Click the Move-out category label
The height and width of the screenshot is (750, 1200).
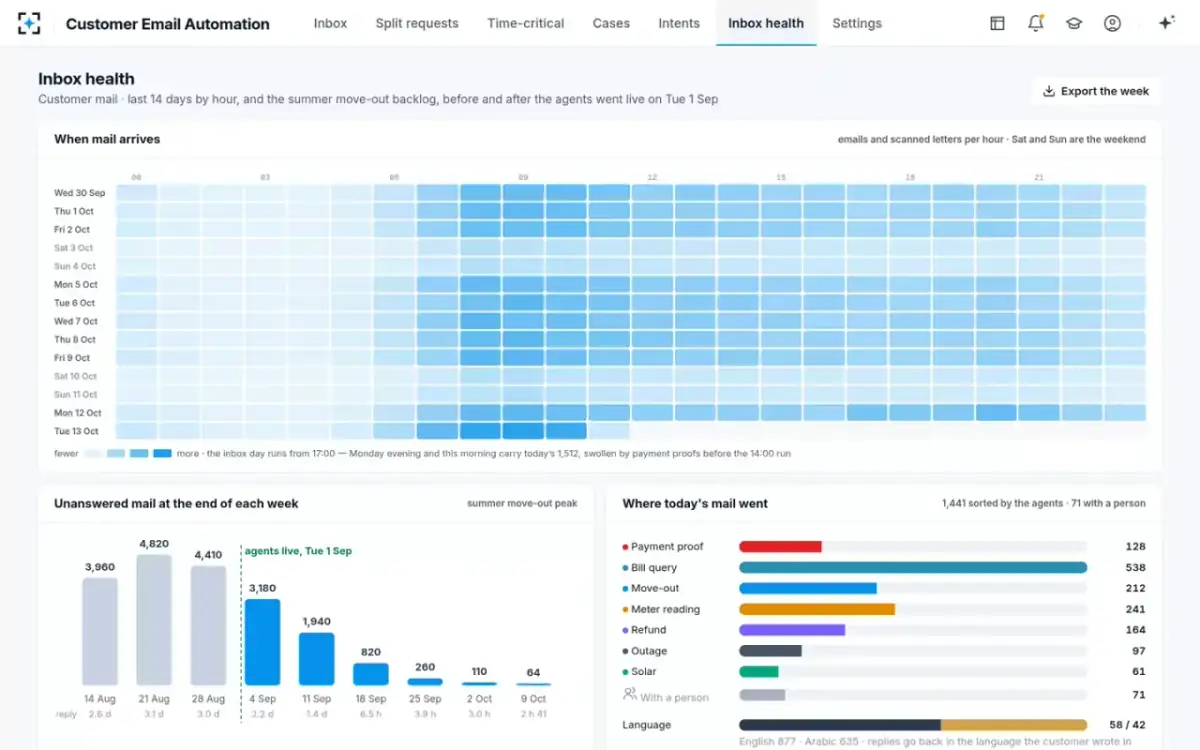coord(655,589)
